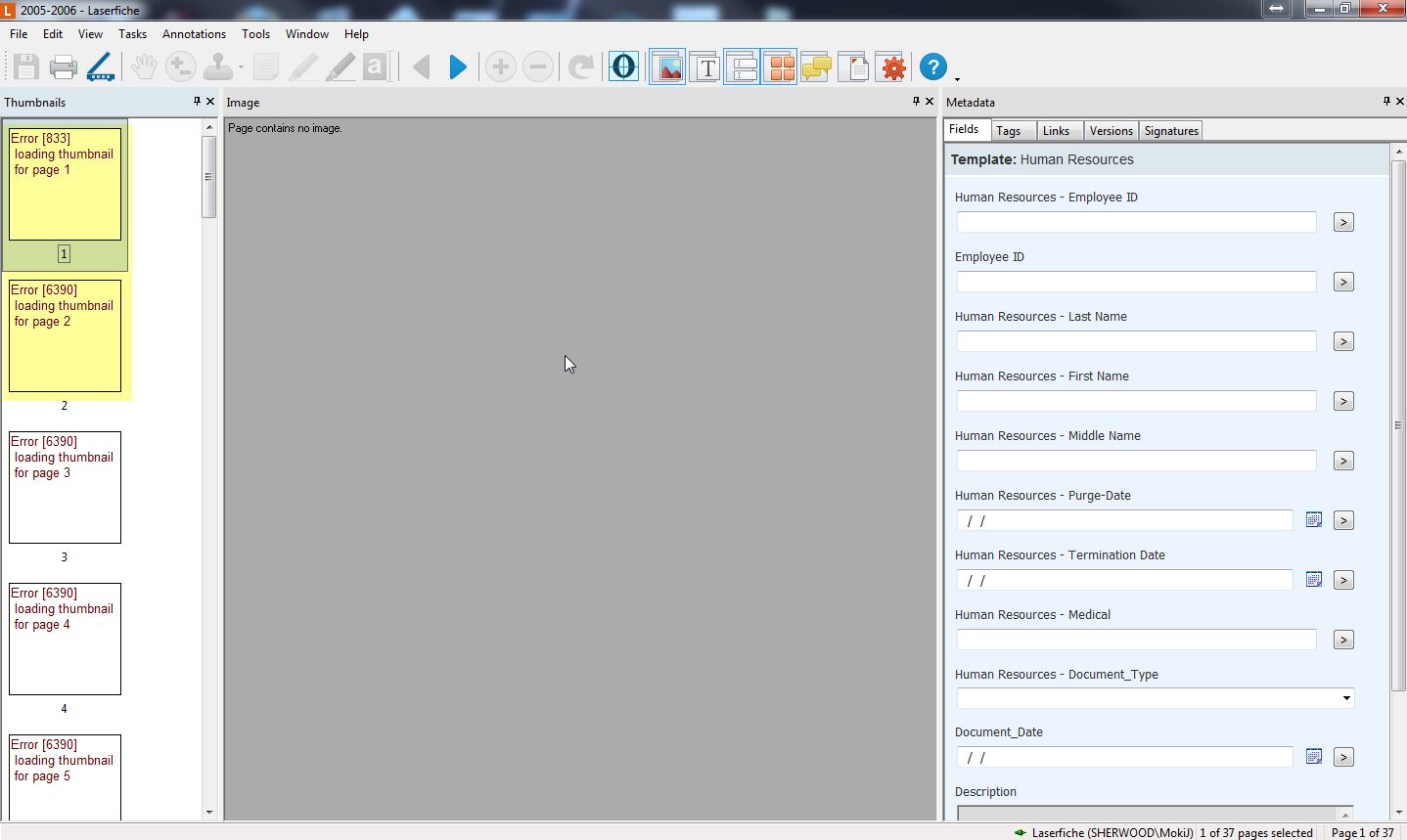This screenshot has height=840, width=1407.
Task: Click the arrow button beside Document_Date field
Action: coord(1343,757)
